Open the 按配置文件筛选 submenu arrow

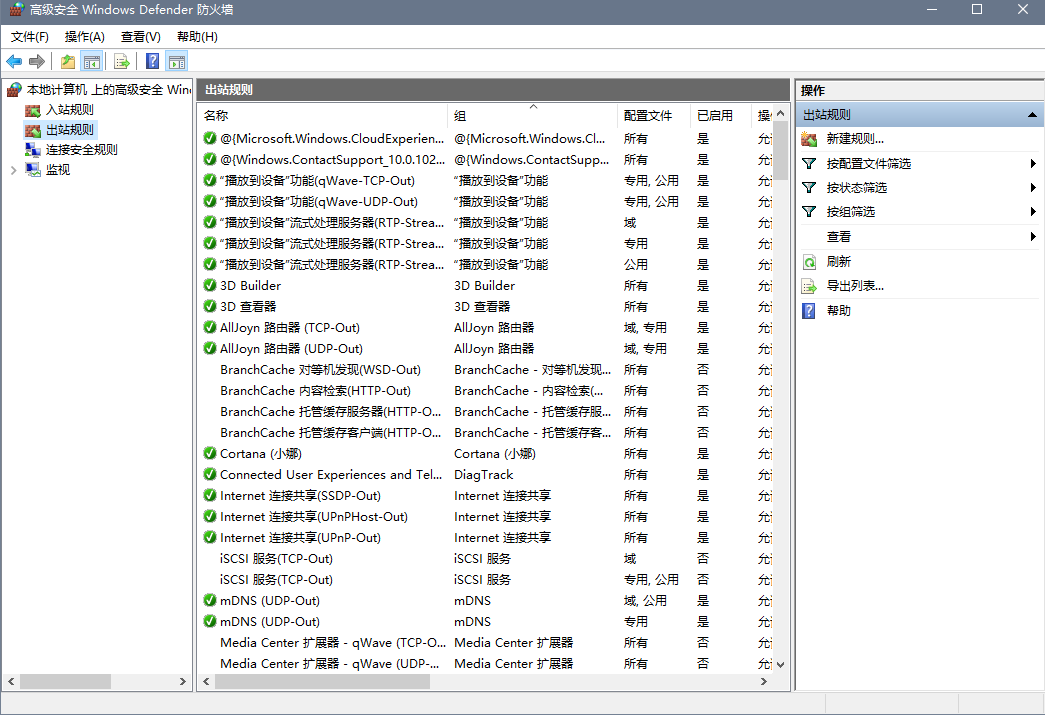[x=1032, y=163]
